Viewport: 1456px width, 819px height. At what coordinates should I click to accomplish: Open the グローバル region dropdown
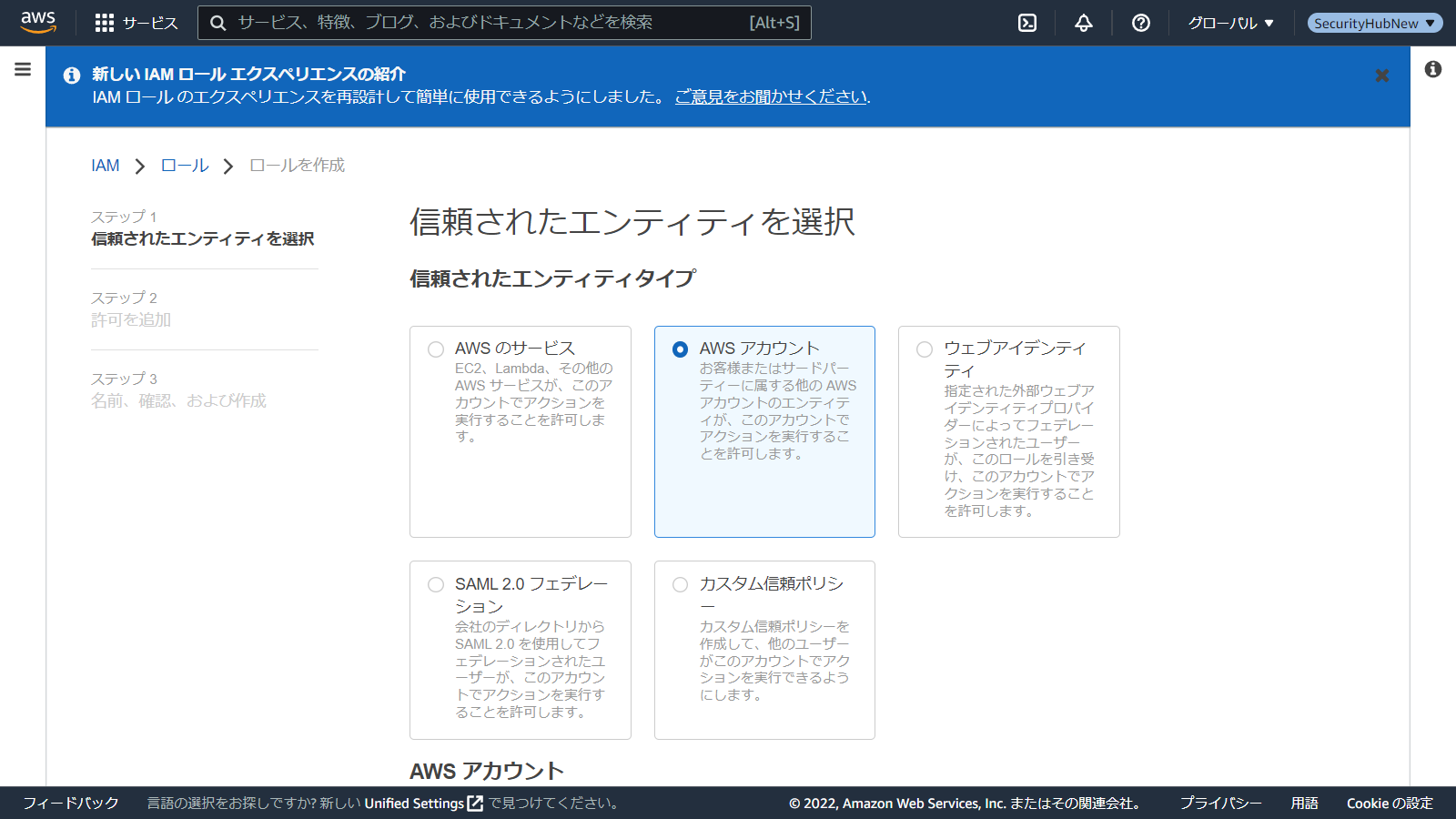(1230, 23)
